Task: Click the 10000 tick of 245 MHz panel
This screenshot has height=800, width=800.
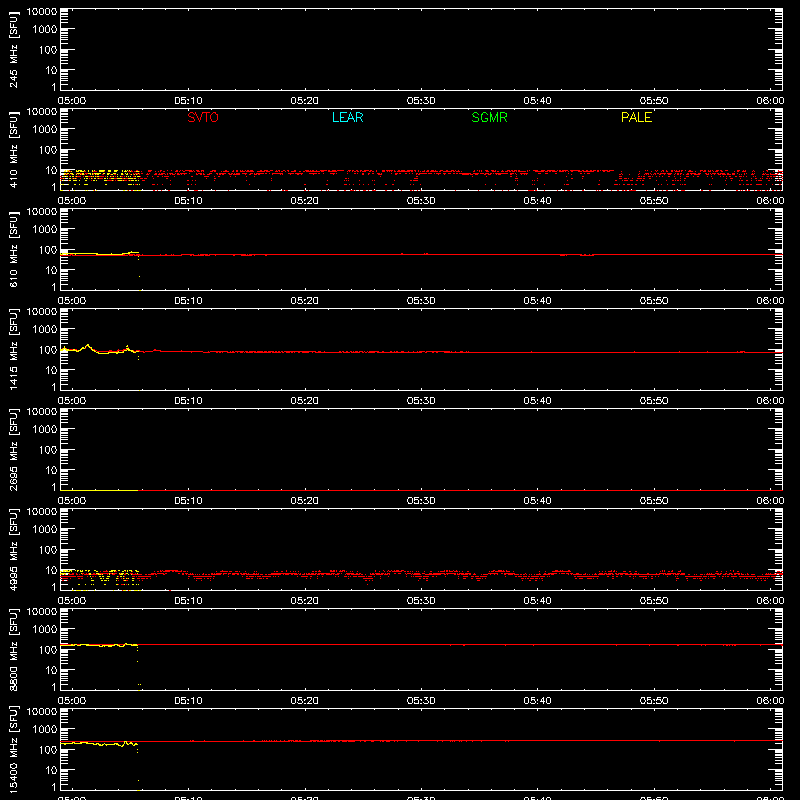Action: coord(42,12)
